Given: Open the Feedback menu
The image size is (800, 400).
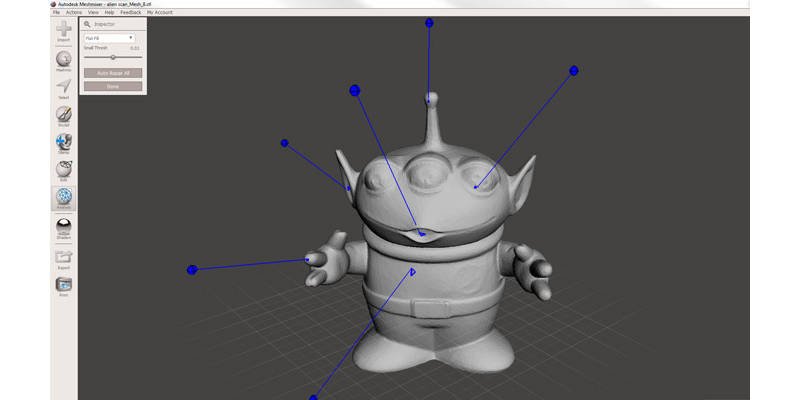Looking at the screenshot, I should pyautogui.click(x=131, y=12).
